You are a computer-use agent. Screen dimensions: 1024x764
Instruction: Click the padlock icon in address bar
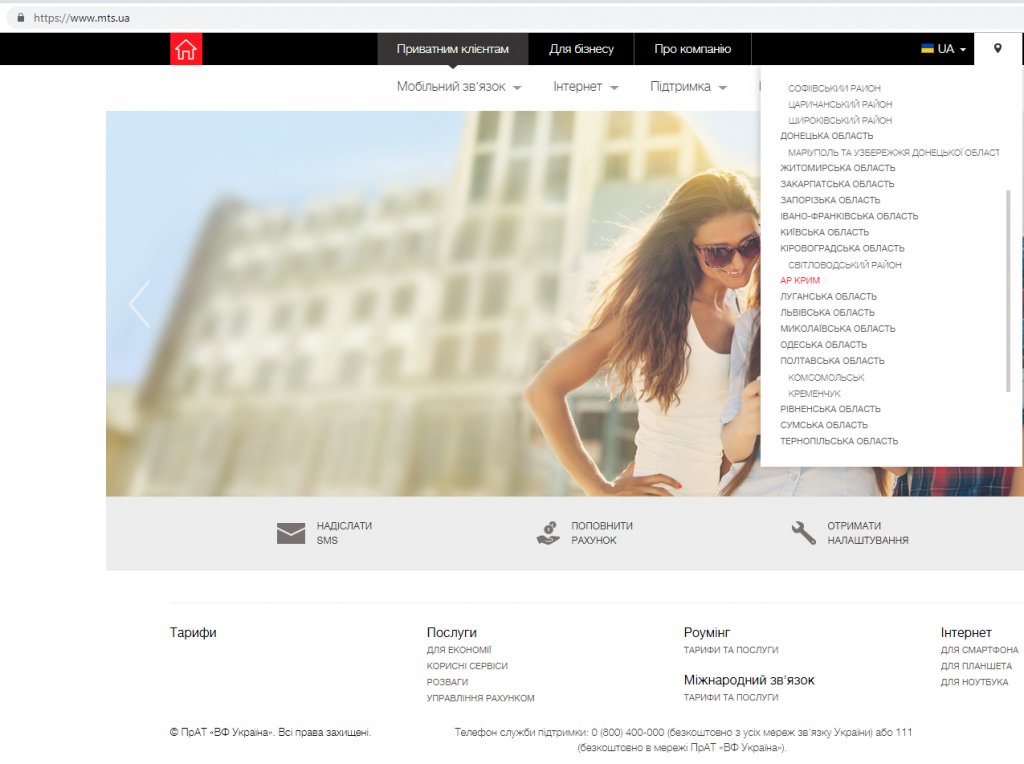point(19,18)
